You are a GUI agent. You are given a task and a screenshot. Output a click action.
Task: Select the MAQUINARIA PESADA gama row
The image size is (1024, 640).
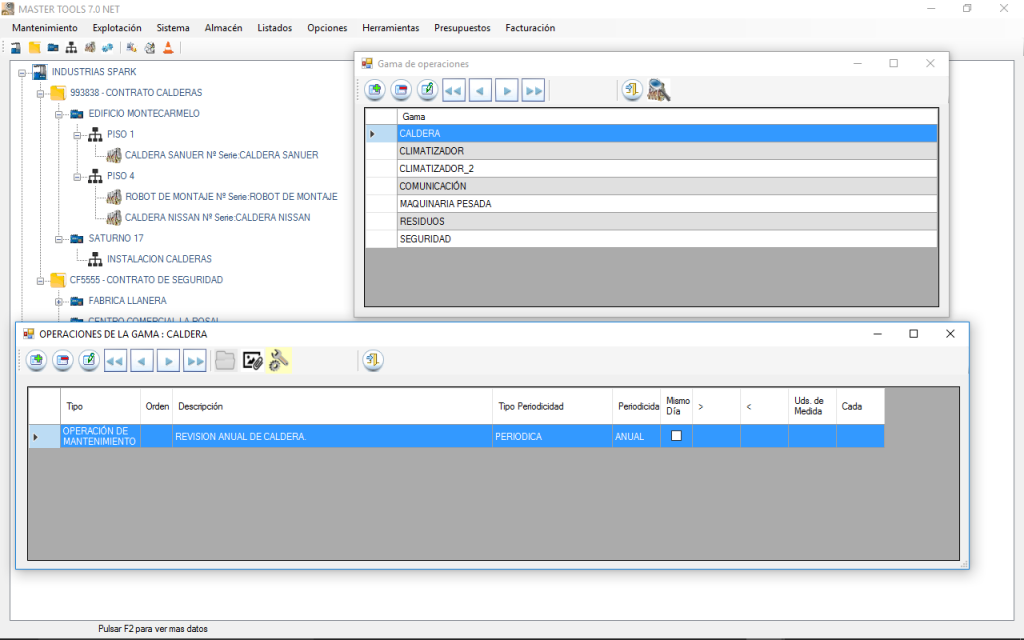[x=445, y=204]
